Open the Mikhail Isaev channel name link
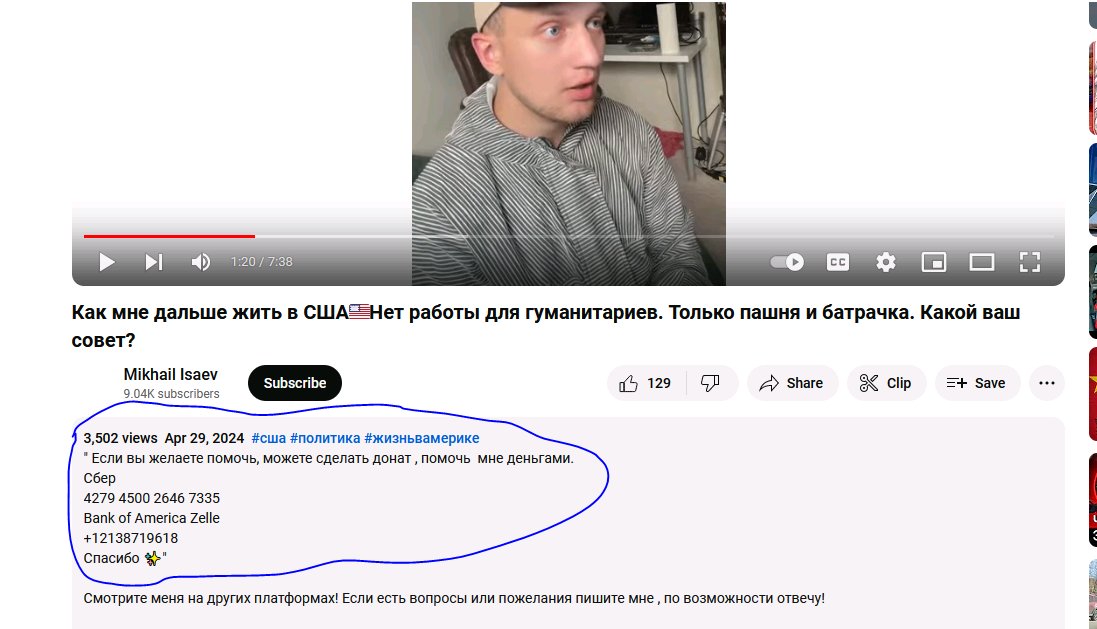This screenshot has height=629, width=1097. pos(171,374)
